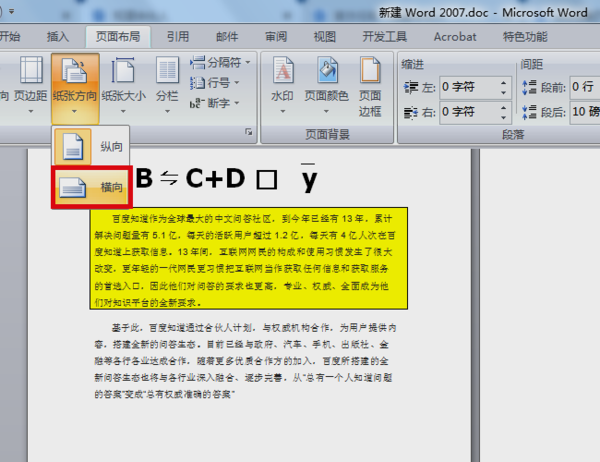Click the 页面边框 page borders icon
600x462 pixels.
pos(370,70)
